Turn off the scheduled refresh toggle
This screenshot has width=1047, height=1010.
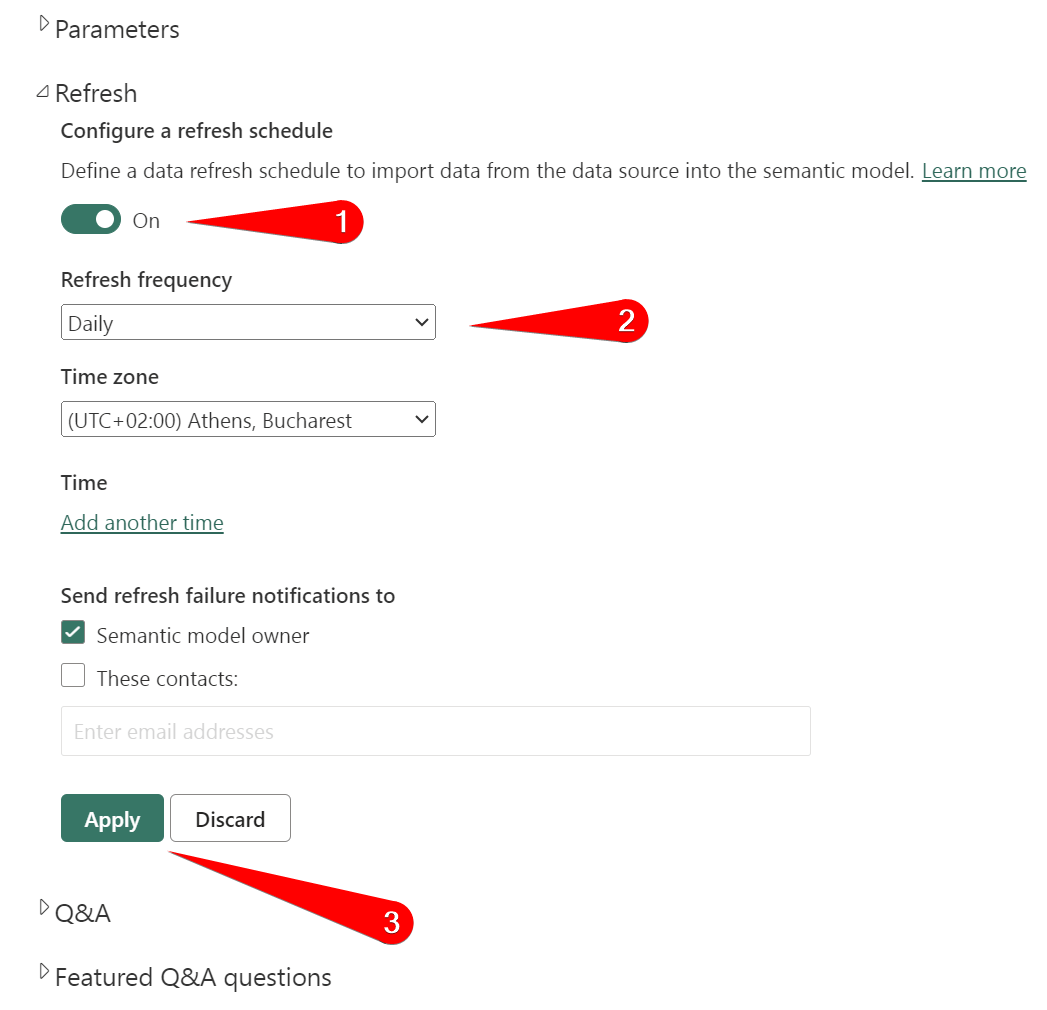point(91,219)
